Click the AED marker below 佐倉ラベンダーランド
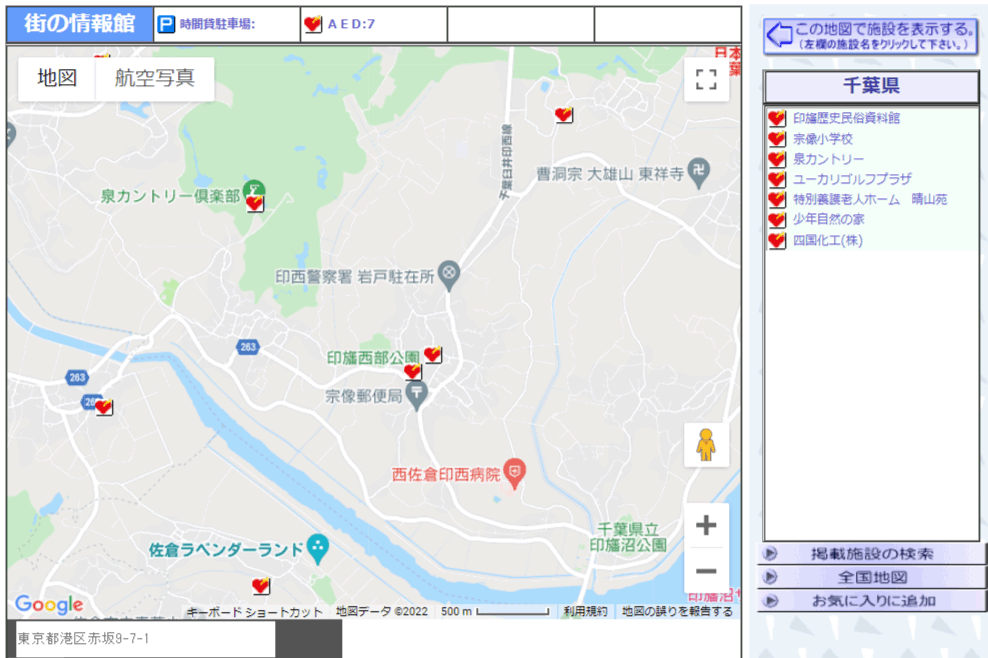The height and width of the screenshot is (658, 988). [261, 586]
